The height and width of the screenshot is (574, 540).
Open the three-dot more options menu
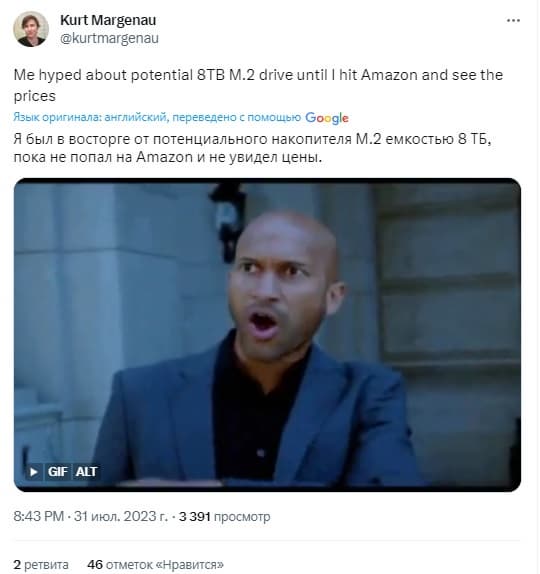513,20
